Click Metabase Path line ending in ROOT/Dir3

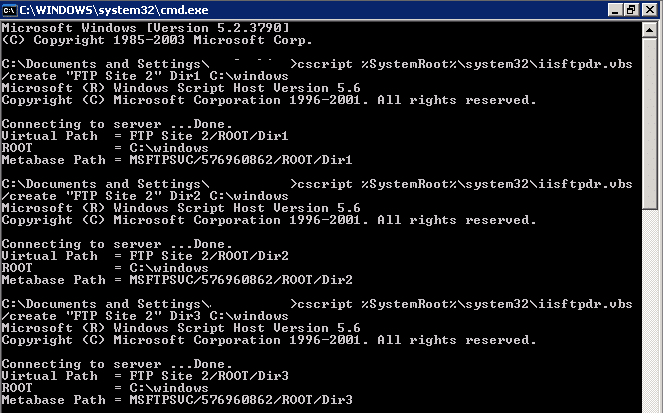[x=177, y=400]
